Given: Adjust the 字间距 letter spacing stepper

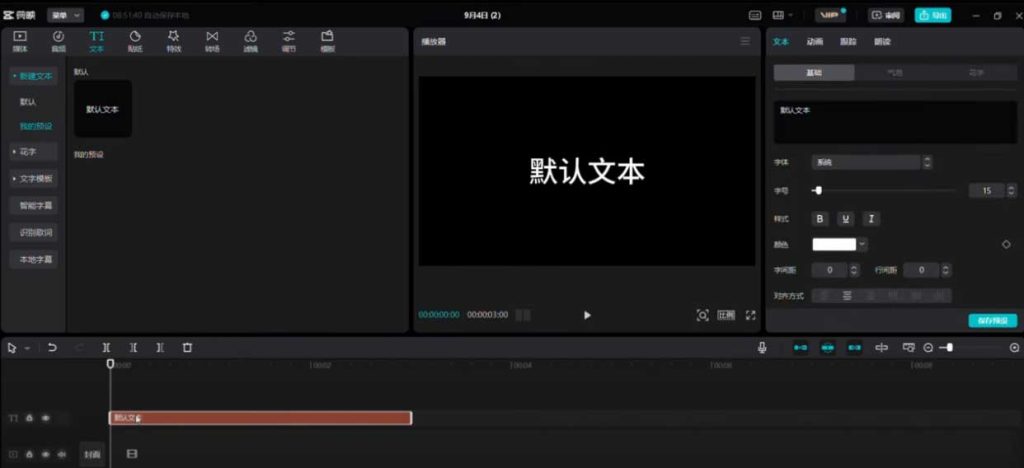Looking at the screenshot, I should [854, 270].
